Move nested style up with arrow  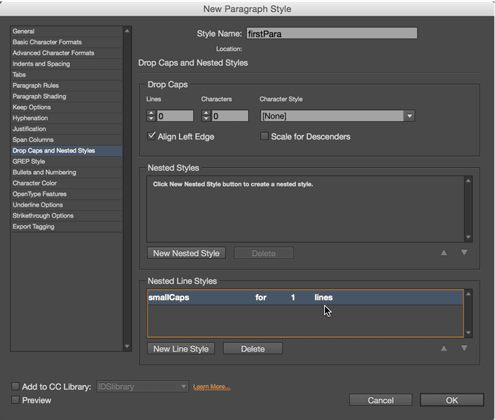point(444,253)
